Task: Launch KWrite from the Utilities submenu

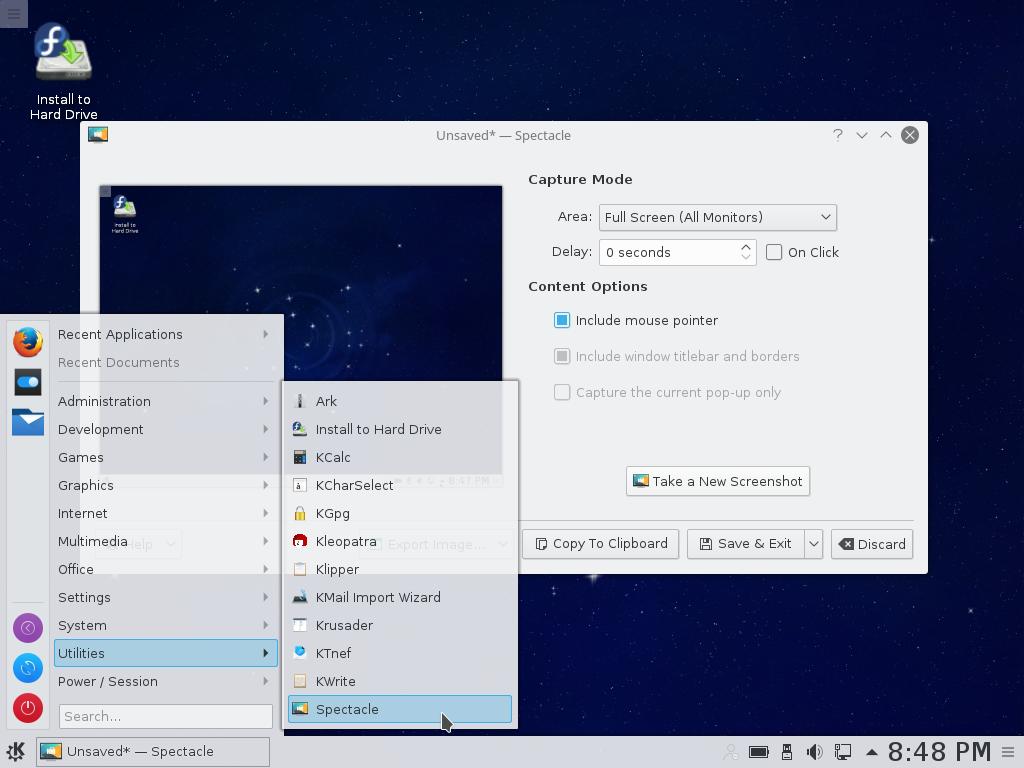Action: (400, 681)
